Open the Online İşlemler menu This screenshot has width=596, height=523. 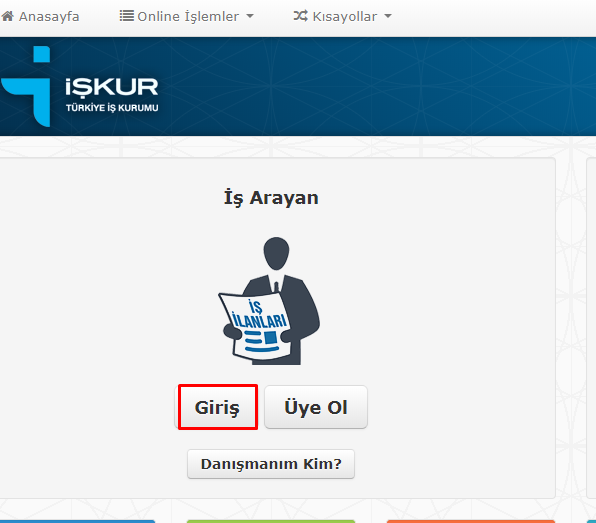click(x=187, y=16)
